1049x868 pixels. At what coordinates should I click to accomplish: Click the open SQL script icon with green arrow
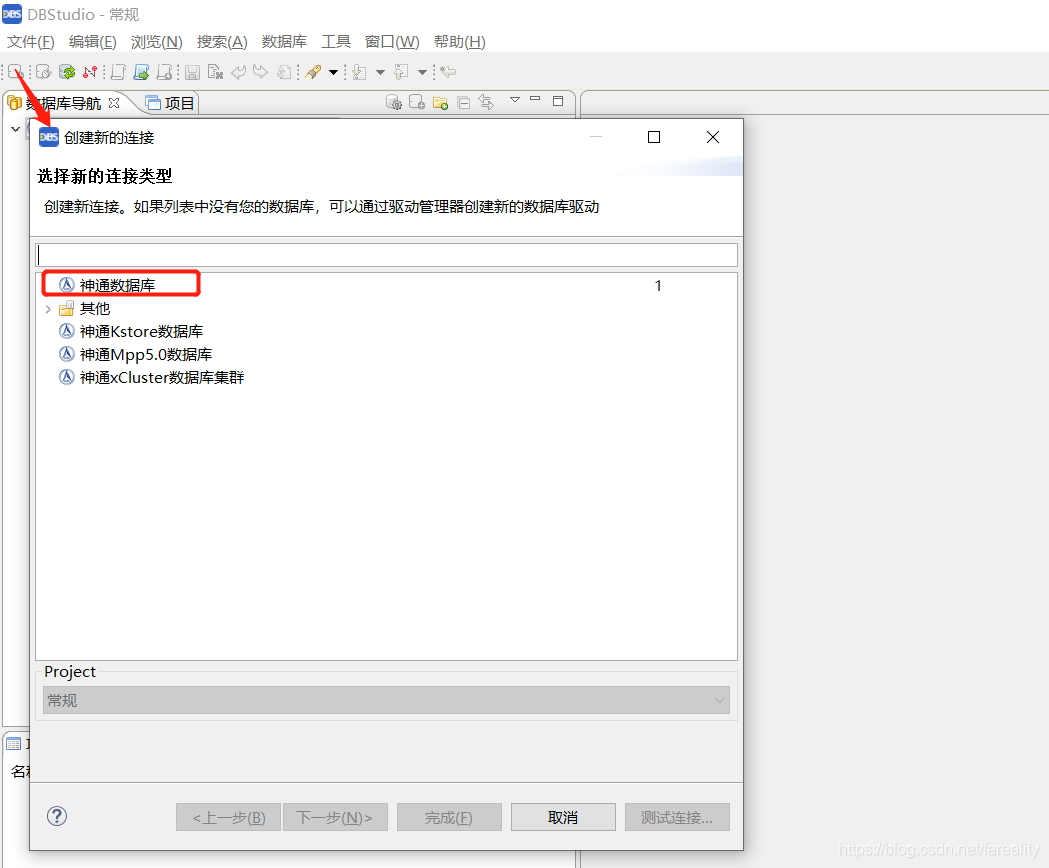point(141,72)
